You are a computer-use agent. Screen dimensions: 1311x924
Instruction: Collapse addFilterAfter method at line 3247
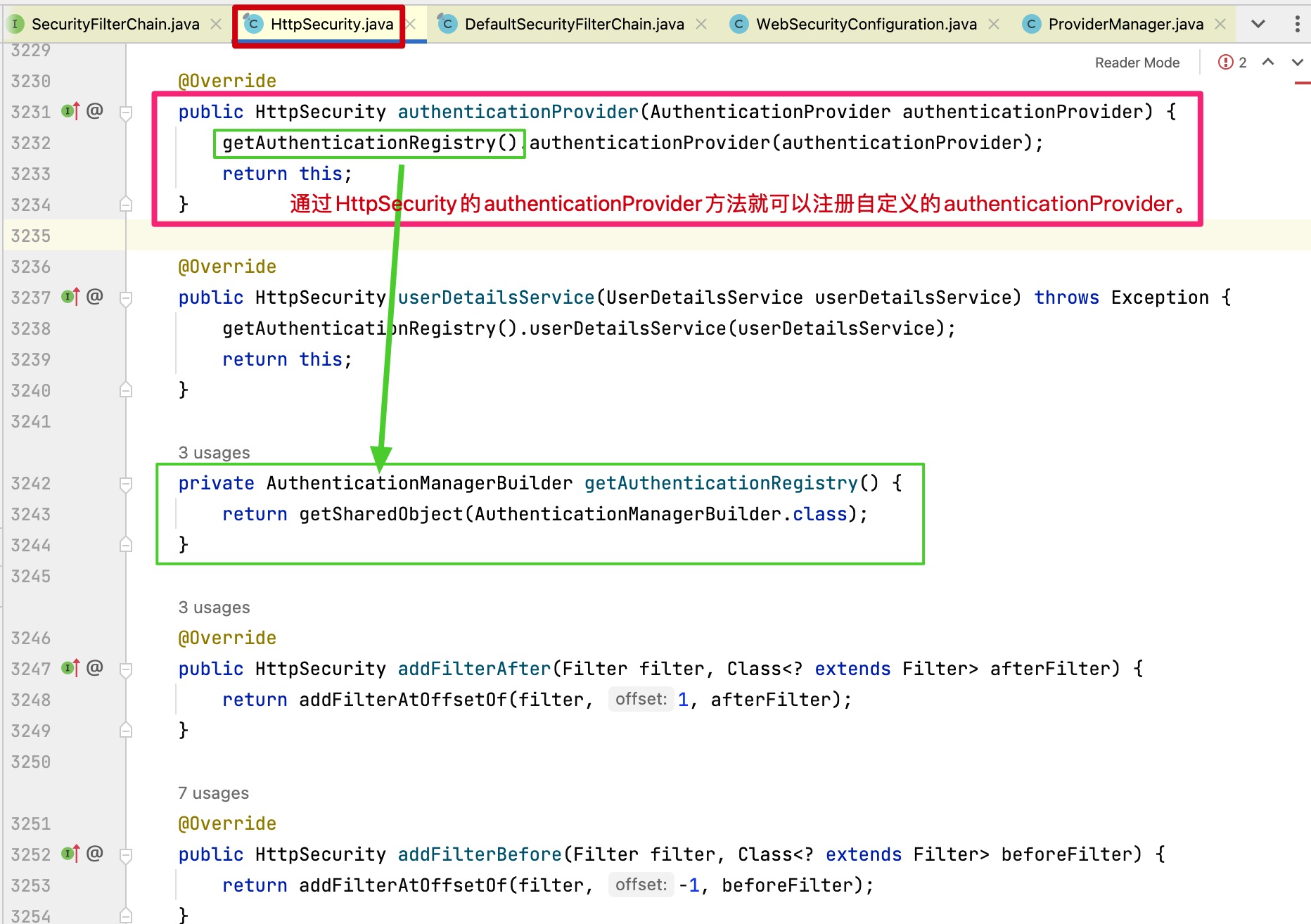pos(126,669)
